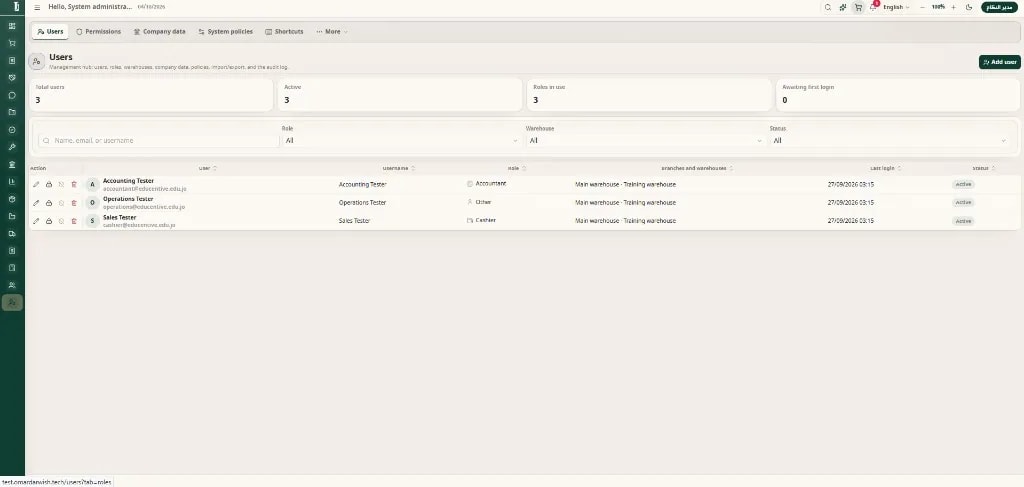Click the chat bubble icon in sidebar
Viewport: 1024px width, 487px height.
[12, 95]
